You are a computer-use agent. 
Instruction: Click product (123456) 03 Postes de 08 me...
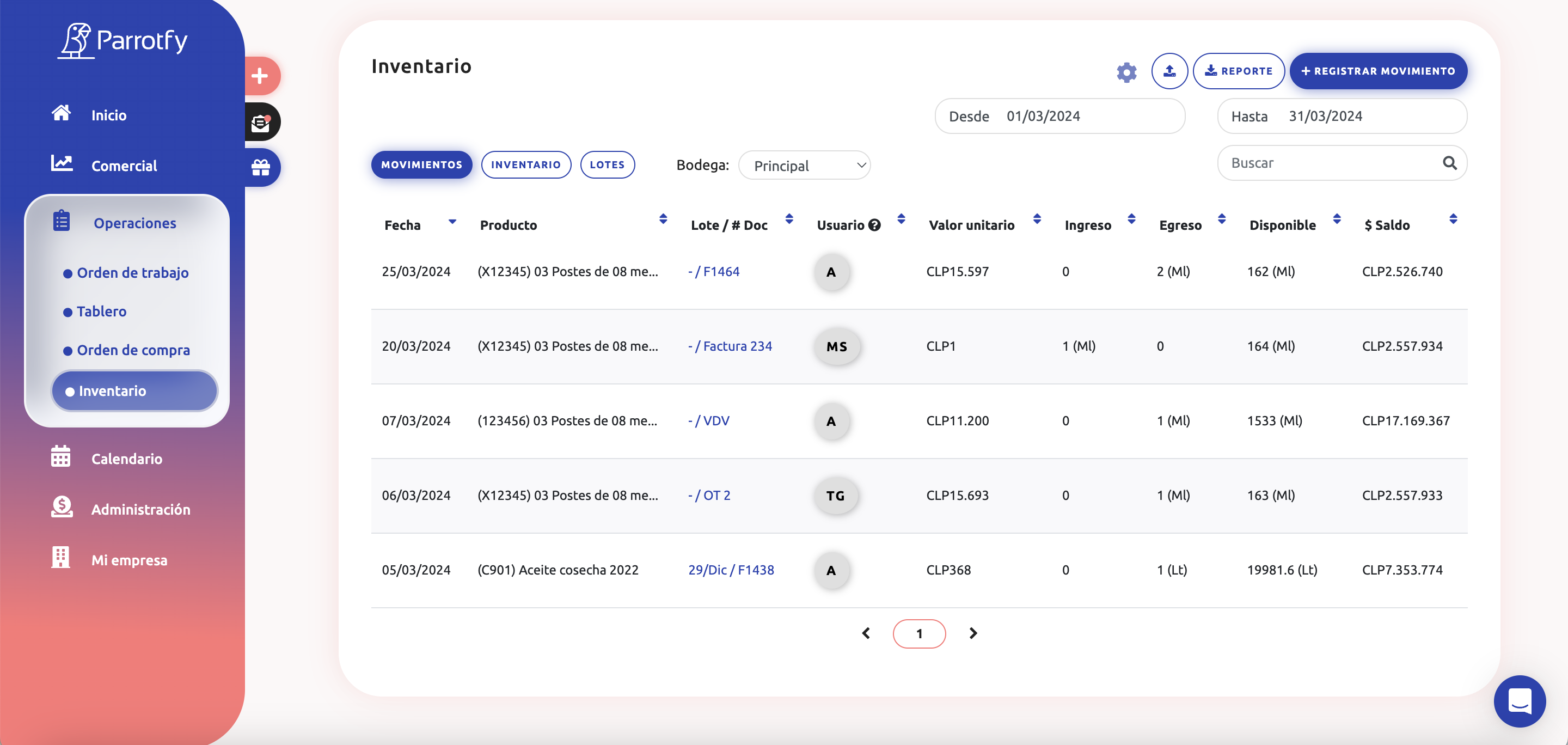point(567,421)
